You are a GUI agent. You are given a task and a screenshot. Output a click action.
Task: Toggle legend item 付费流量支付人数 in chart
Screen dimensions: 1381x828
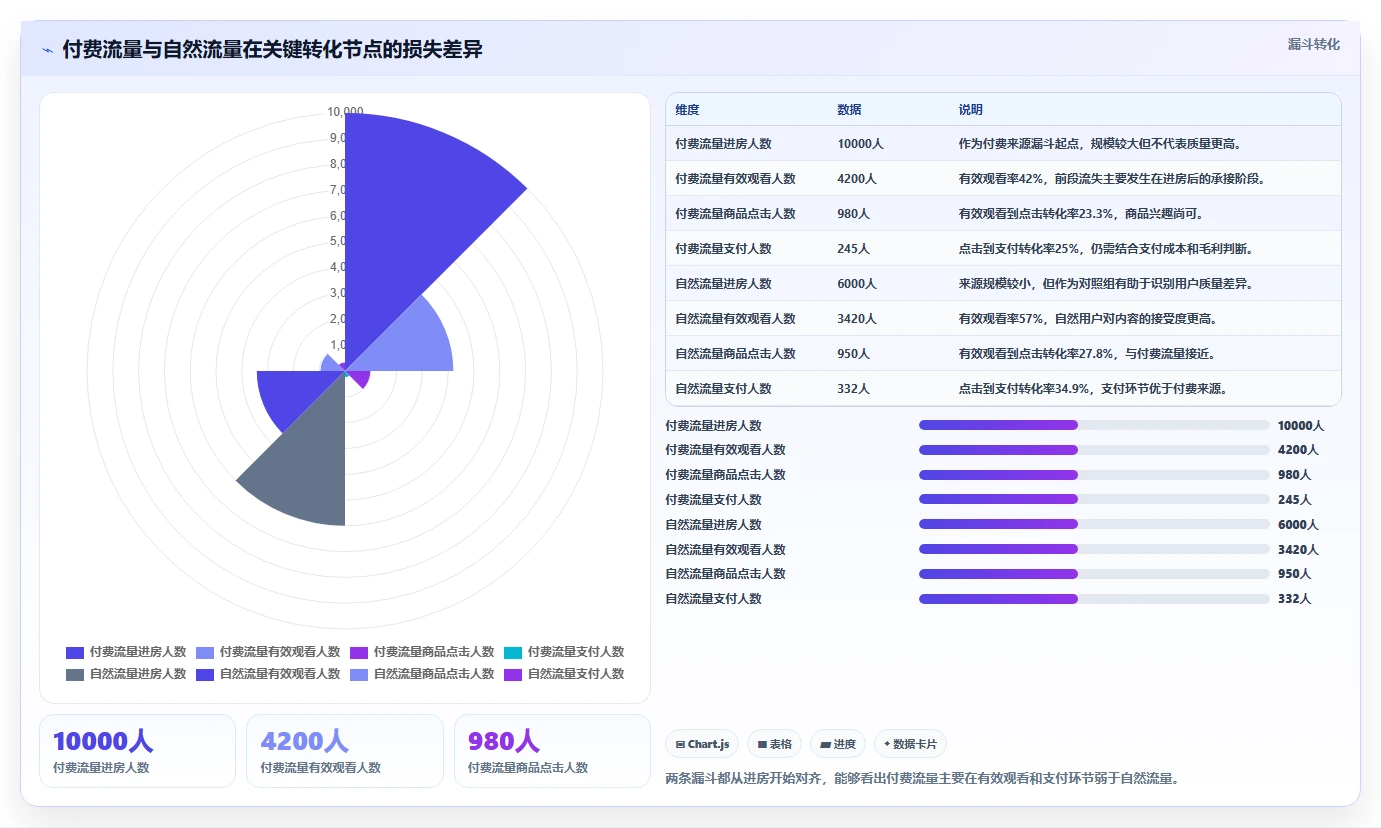(x=564, y=652)
